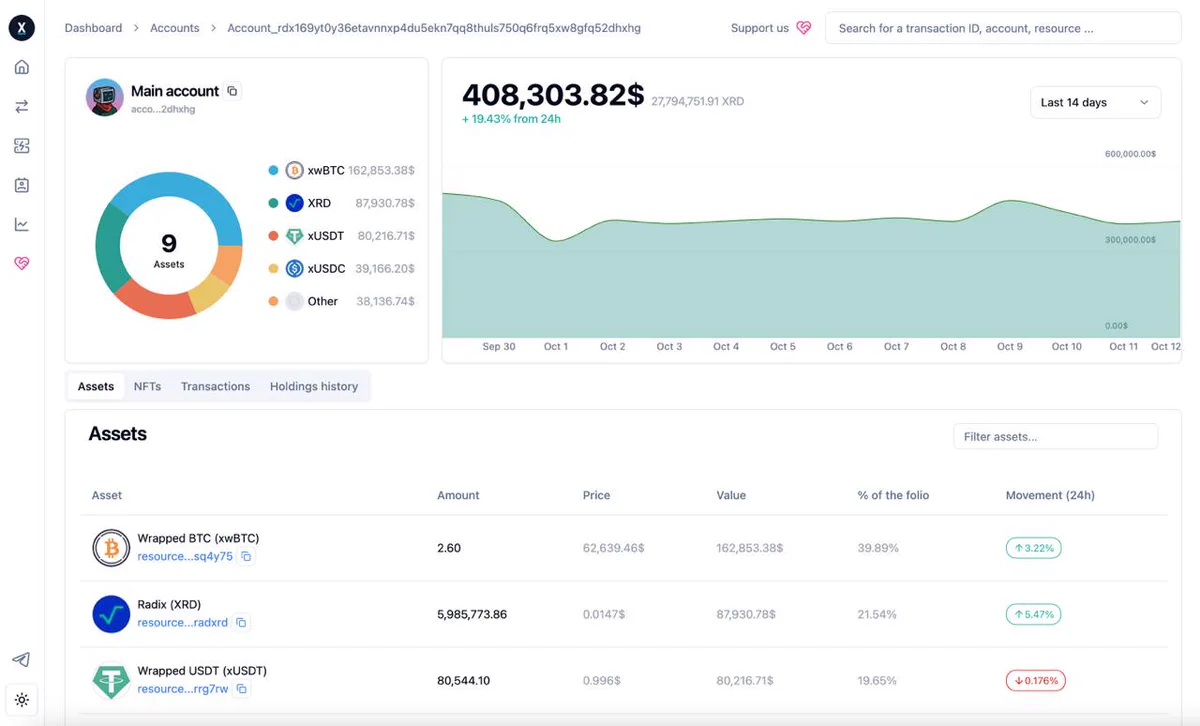Image resolution: width=1200 pixels, height=726 pixels.
Task: Switch to the NFTs tab
Action: (147, 386)
